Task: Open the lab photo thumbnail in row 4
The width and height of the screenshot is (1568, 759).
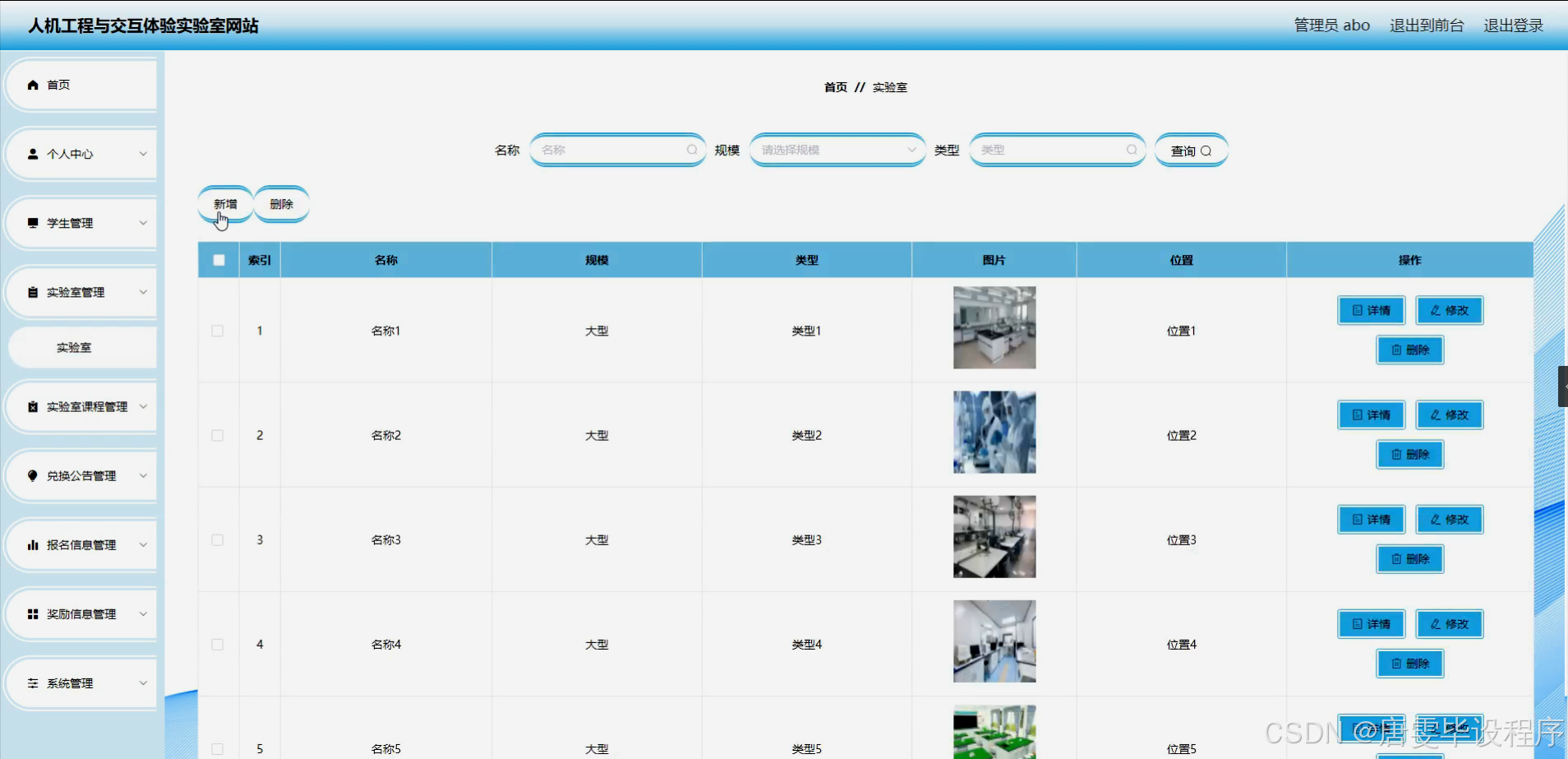Action: coord(994,641)
